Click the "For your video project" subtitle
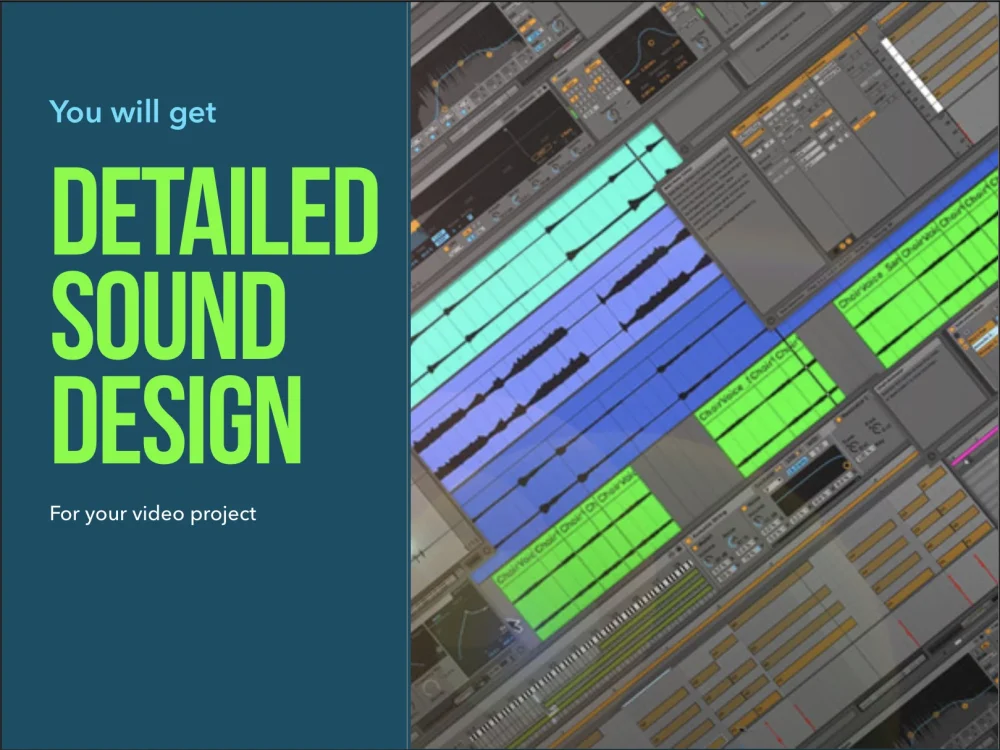This screenshot has height=750, width=1000. pyautogui.click(x=153, y=514)
